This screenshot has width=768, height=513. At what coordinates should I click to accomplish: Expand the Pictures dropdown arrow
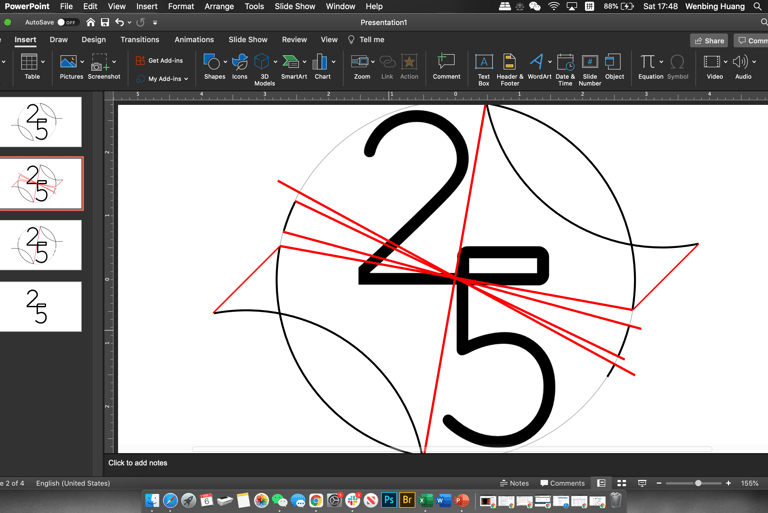click(x=82, y=62)
